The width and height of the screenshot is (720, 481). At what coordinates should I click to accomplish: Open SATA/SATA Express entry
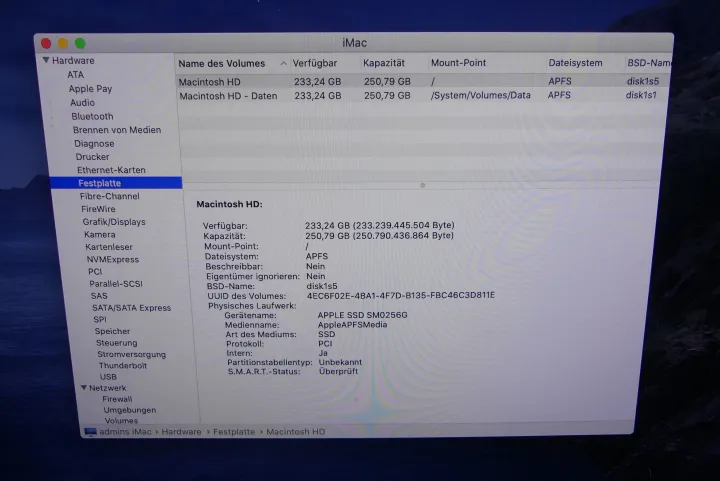click(131, 308)
